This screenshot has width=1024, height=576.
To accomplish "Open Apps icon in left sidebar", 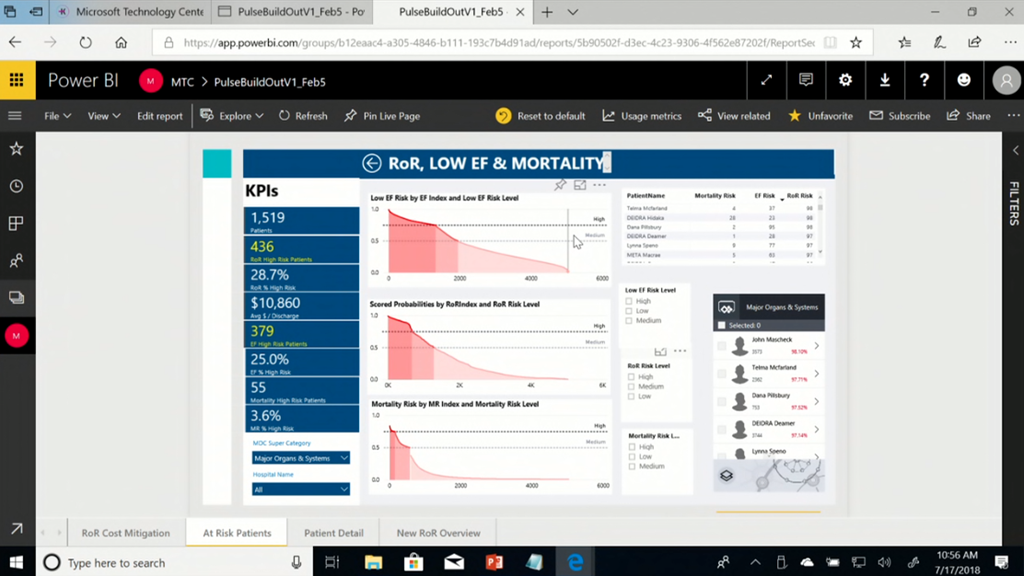I will 16,223.
